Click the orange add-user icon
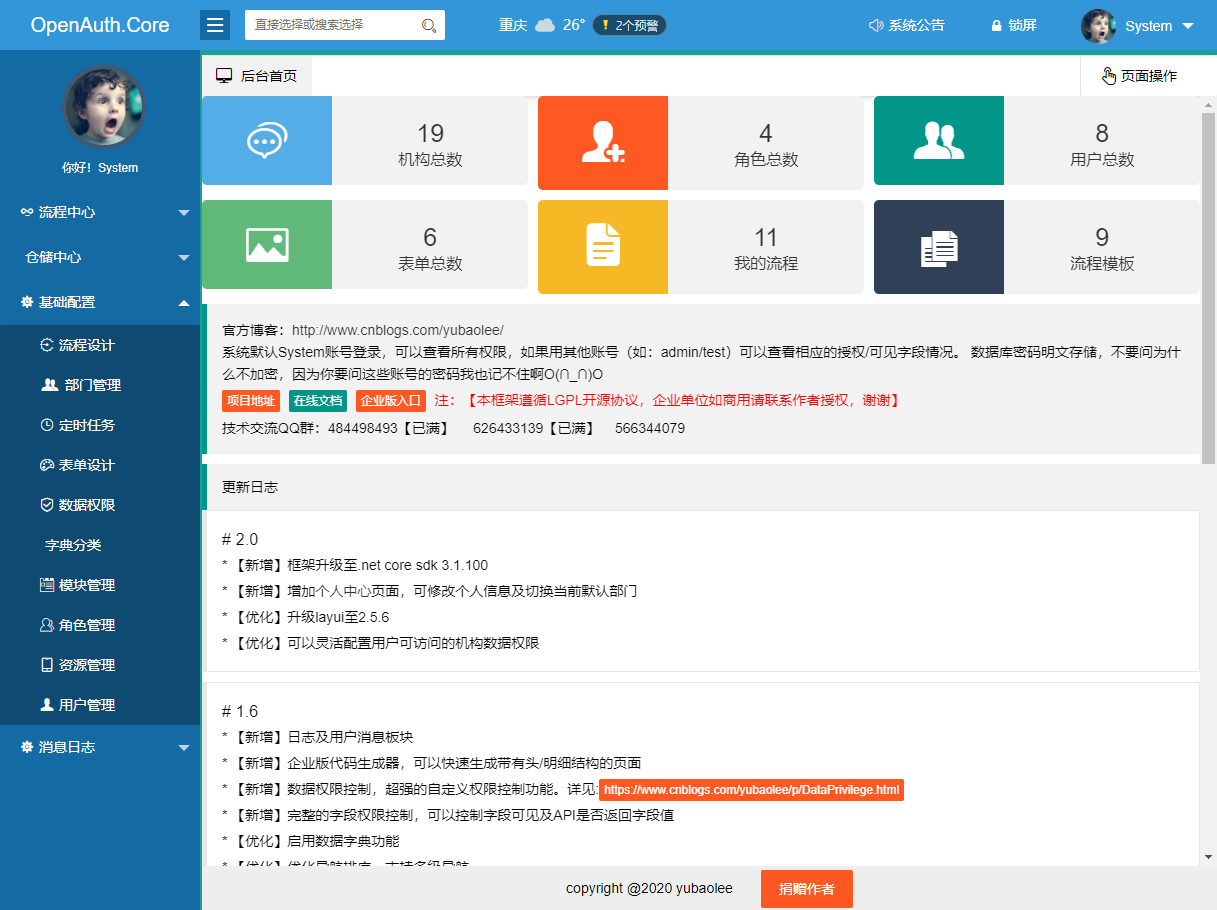 (x=603, y=141)
